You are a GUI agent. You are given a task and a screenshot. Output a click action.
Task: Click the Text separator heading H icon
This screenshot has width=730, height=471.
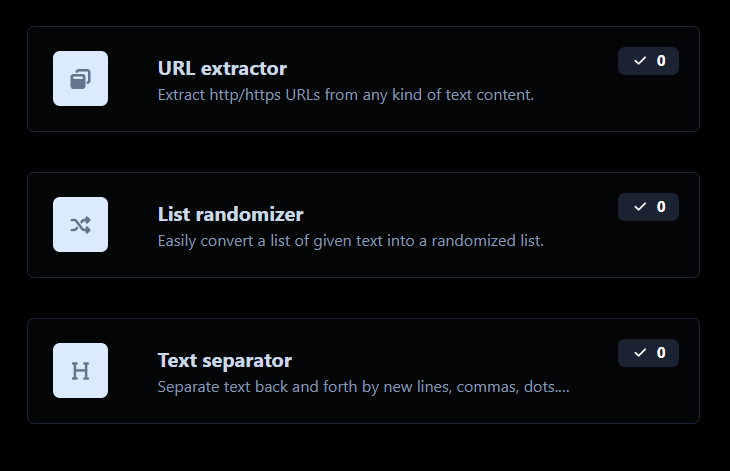[x=80, y=371]
